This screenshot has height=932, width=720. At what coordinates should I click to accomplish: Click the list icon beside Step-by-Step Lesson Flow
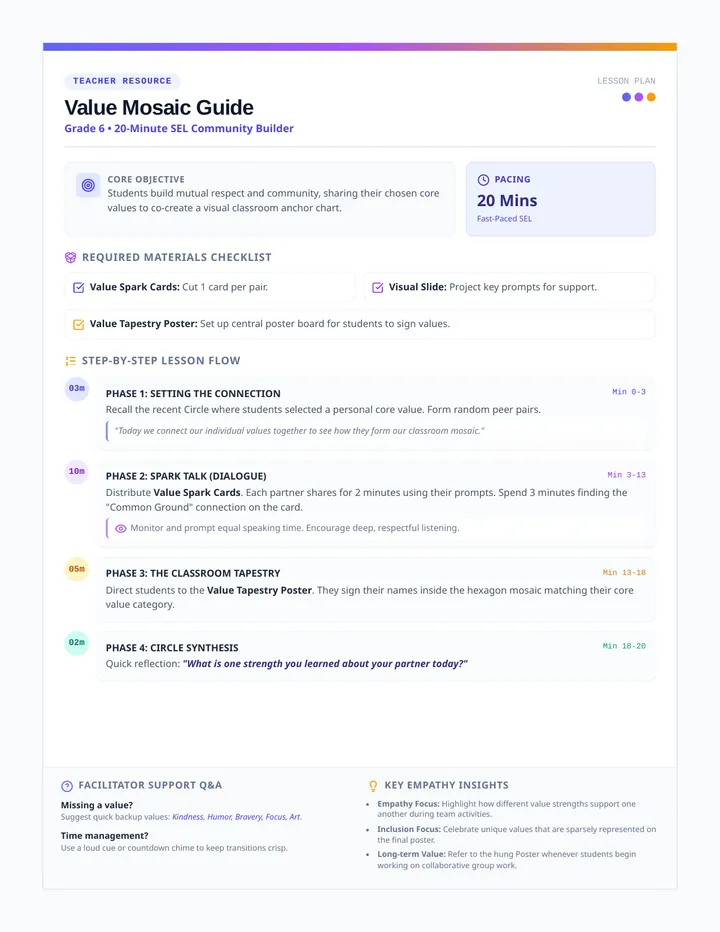tap(71, 361)
